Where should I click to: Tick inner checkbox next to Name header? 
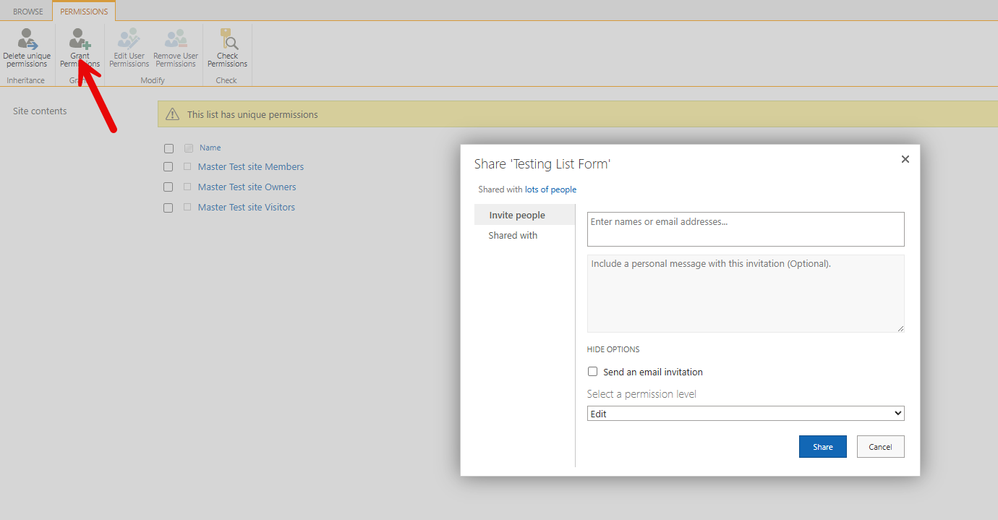click(188, 148)
